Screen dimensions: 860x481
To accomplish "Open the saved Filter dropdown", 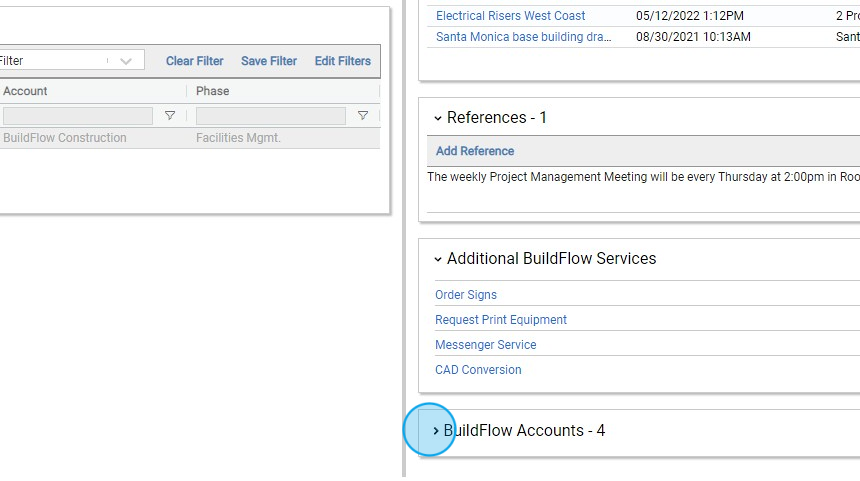I will click(125, 61).
